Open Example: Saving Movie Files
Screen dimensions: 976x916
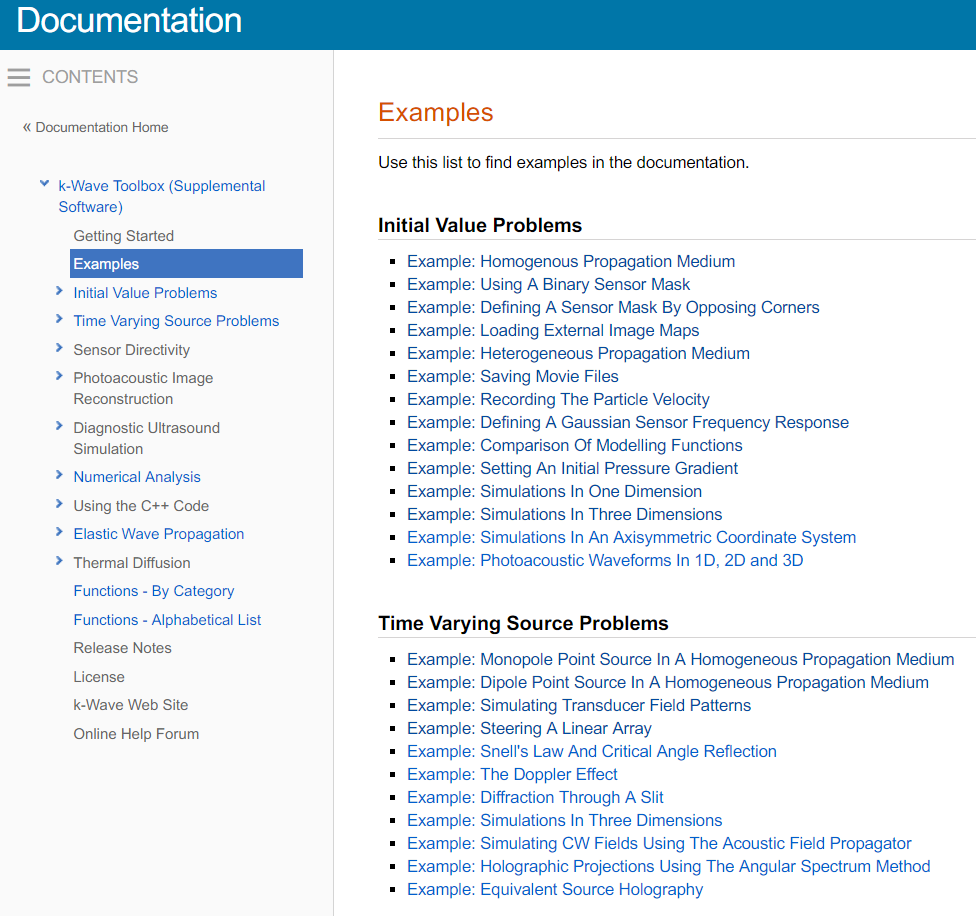point(512,376)
